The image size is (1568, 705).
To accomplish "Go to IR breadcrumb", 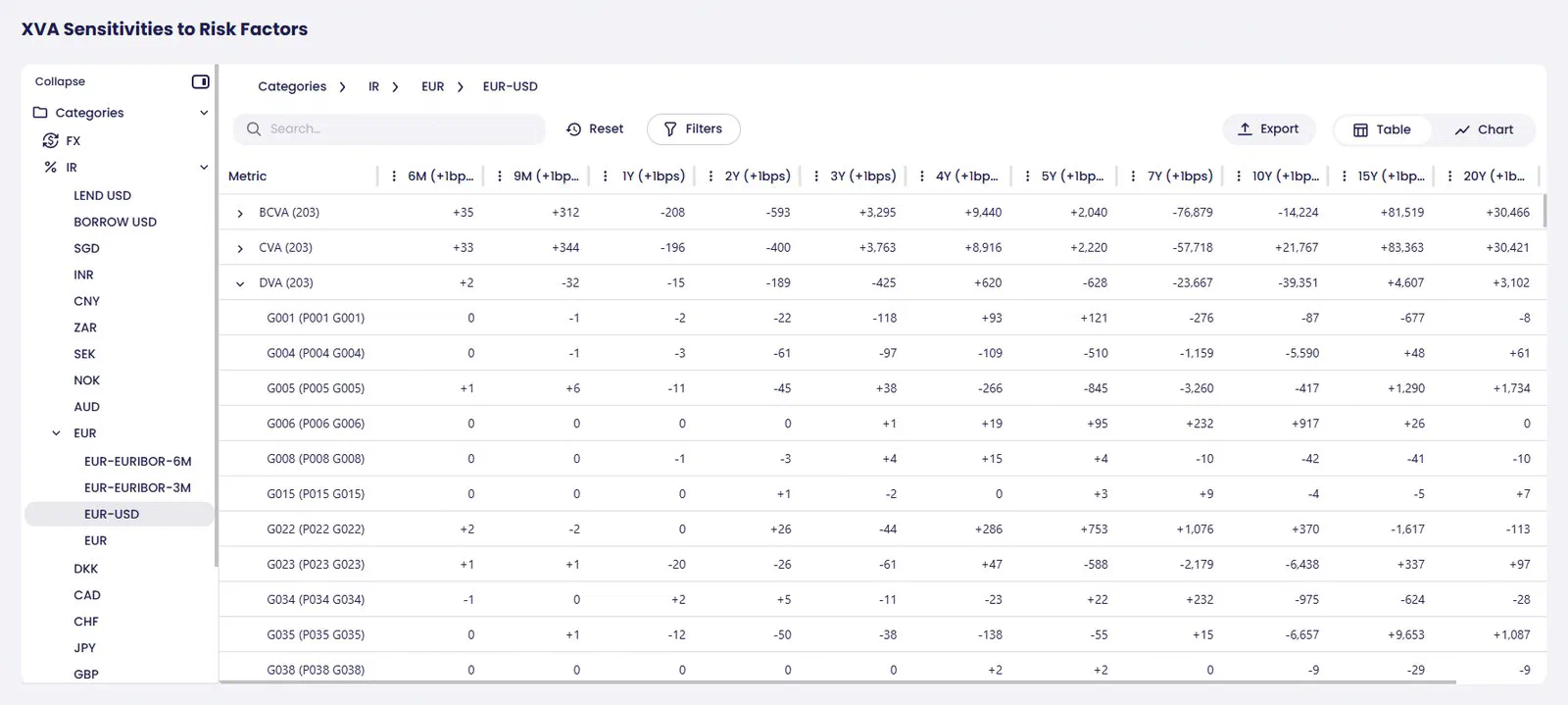I will [373, 86].
